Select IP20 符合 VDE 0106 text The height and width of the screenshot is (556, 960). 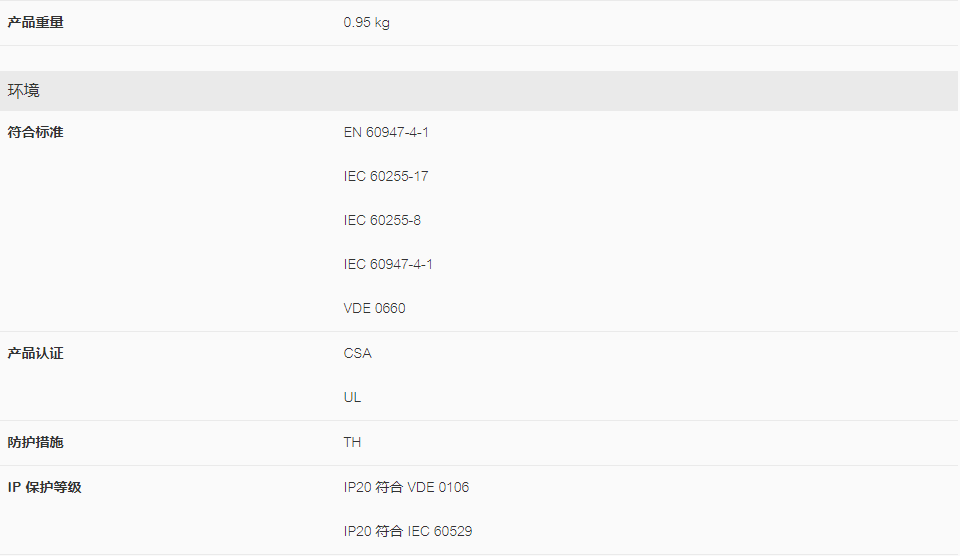point(406,487)
